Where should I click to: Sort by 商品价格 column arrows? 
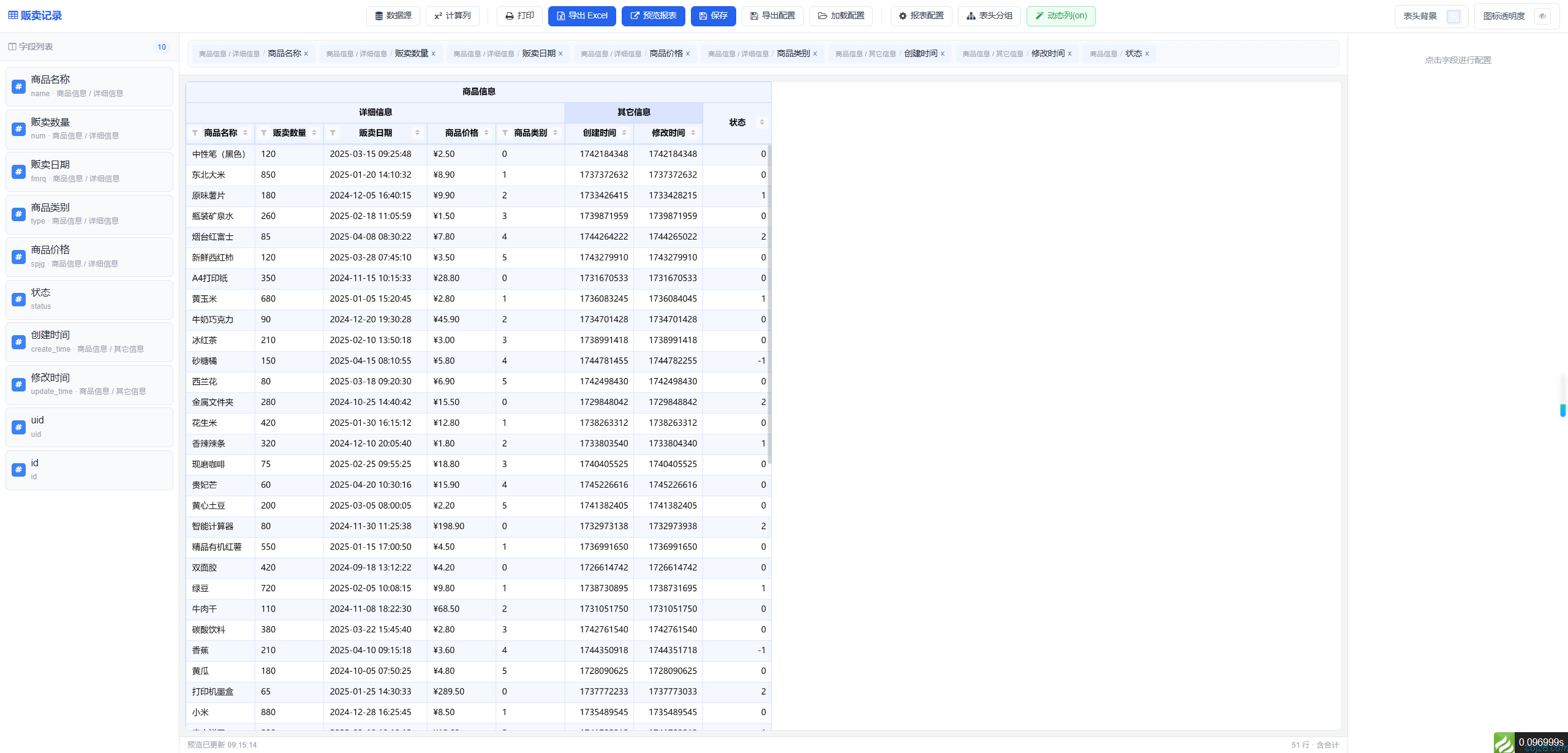[x=487, y=133]
